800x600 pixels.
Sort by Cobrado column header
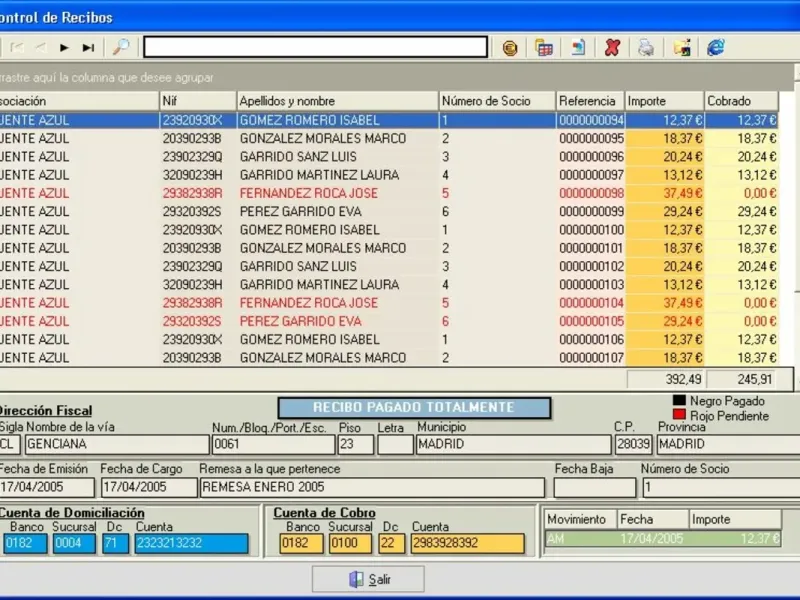tap(742, 101)
